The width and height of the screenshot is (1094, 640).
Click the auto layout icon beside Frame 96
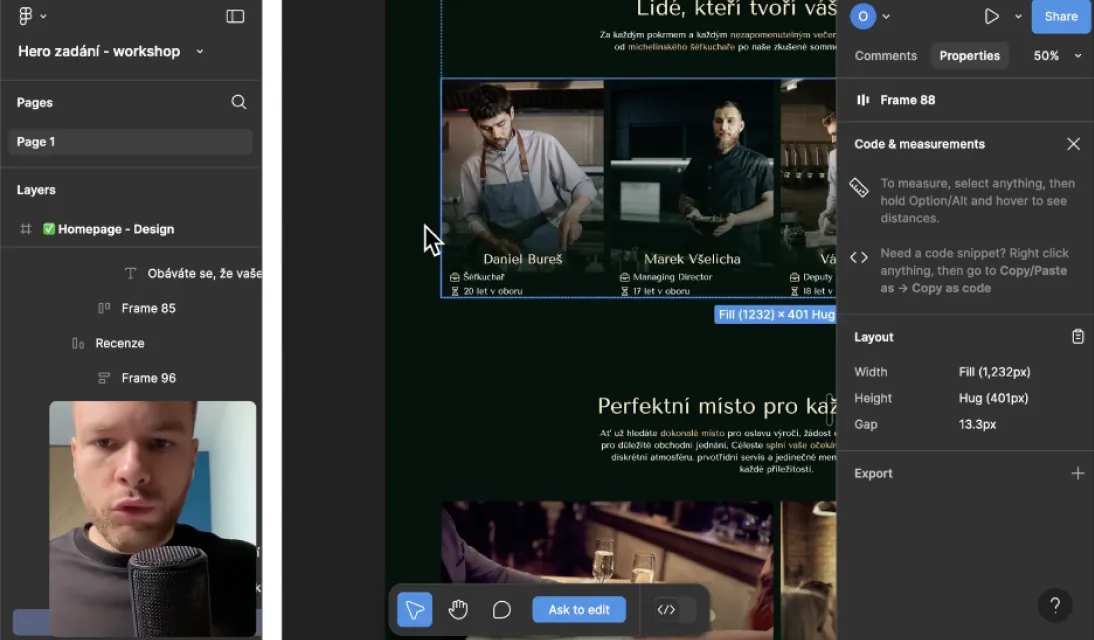click(104, 378)
